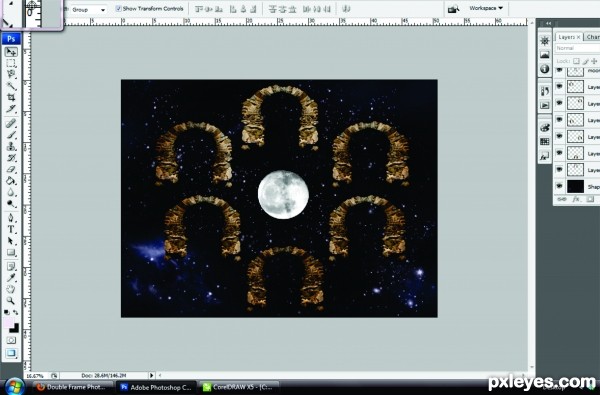Select the Eraser tool
The width and height of the screenshot is (600, 395).
(11, 169)
